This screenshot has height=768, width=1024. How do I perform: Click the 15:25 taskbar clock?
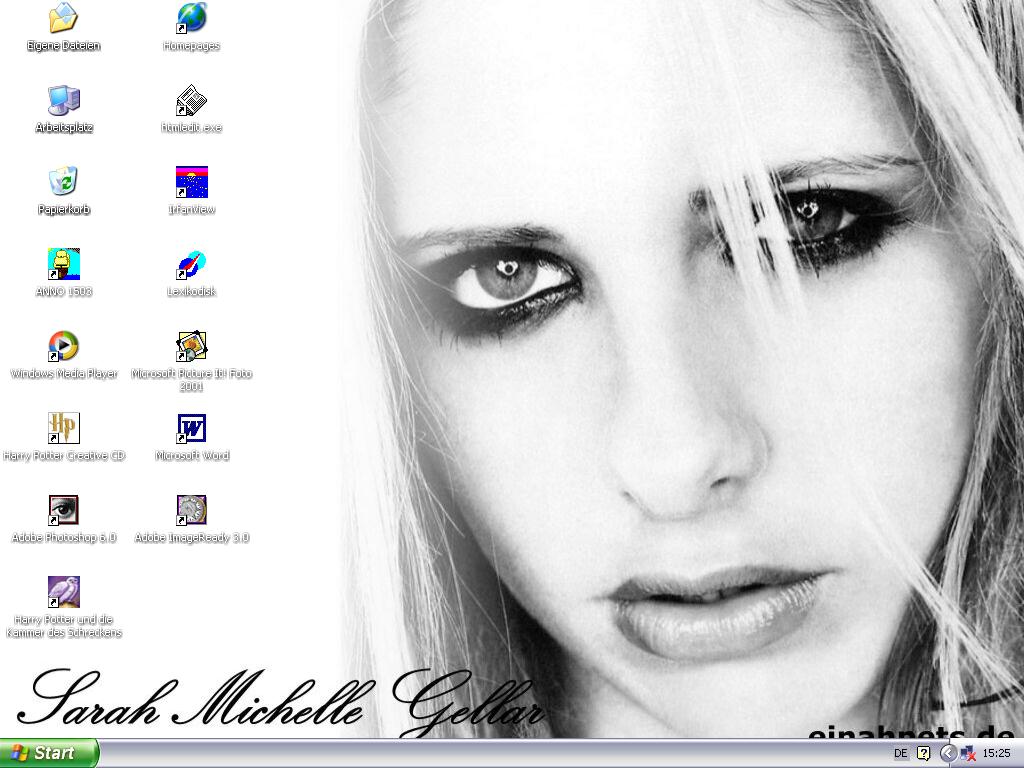(997, 754)
